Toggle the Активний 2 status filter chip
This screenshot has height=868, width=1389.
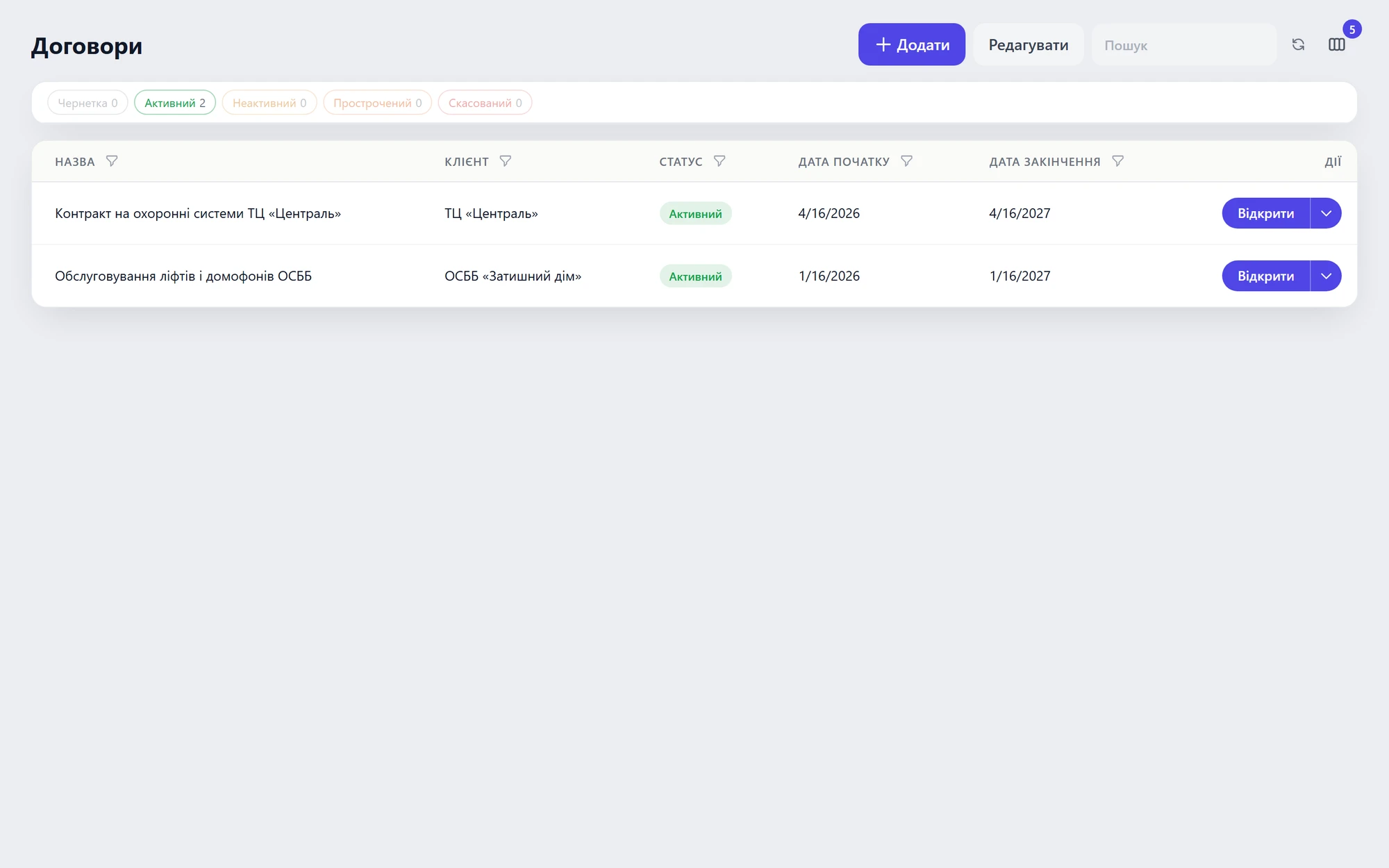(175, 103)
